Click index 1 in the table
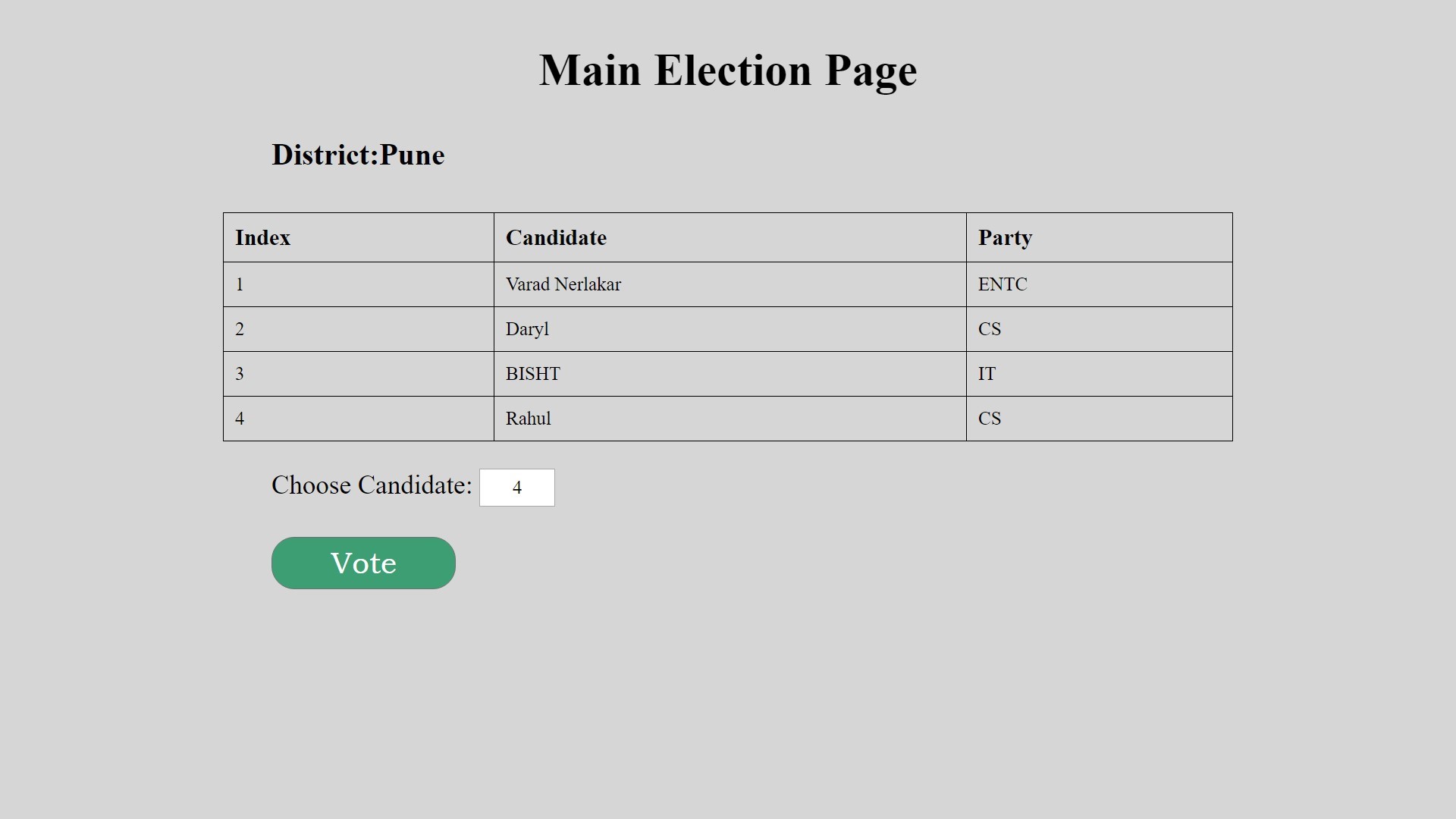 click(359, 284)
